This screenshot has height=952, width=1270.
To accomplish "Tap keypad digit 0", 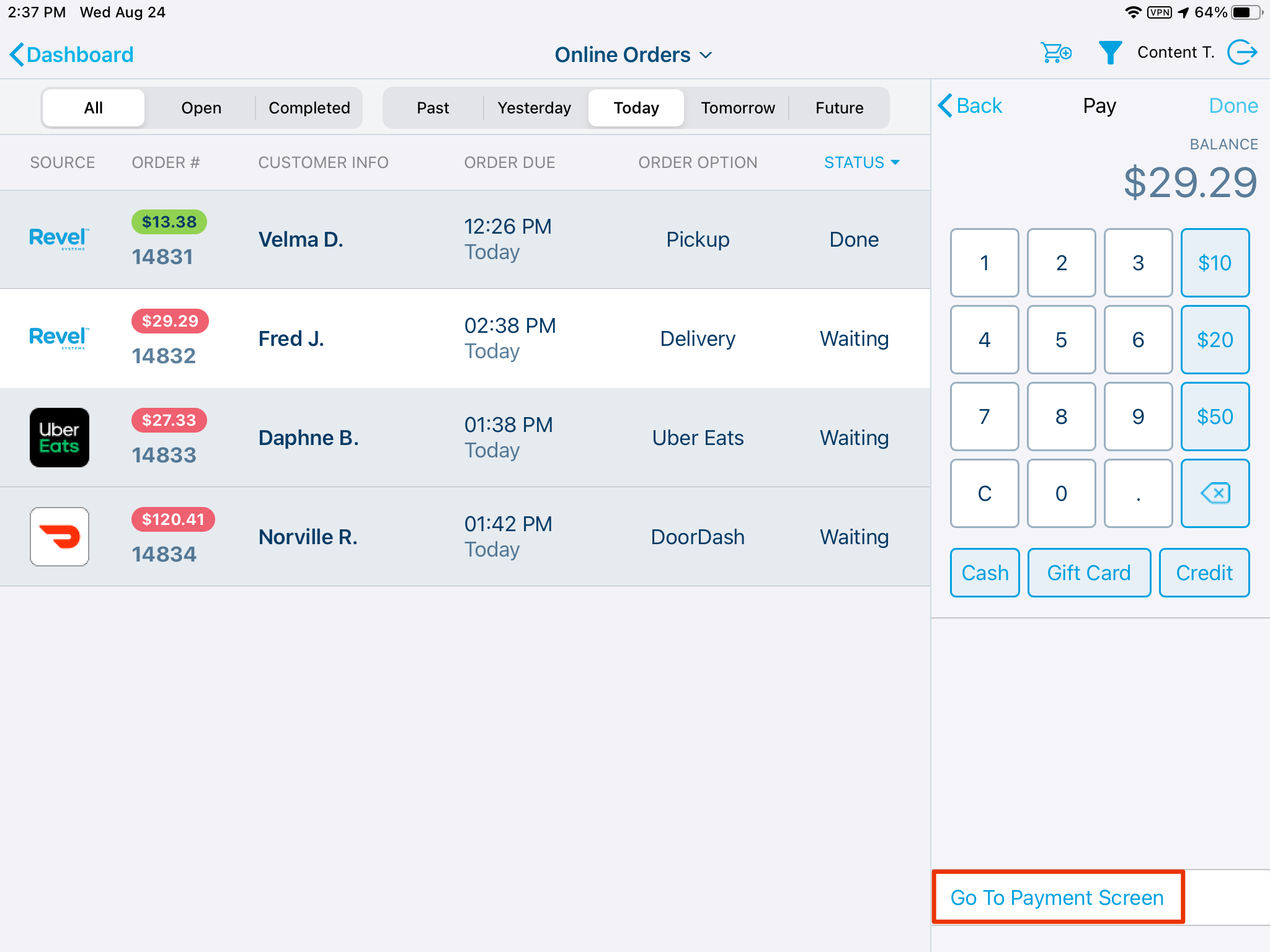I will [x=1061, y=493].
